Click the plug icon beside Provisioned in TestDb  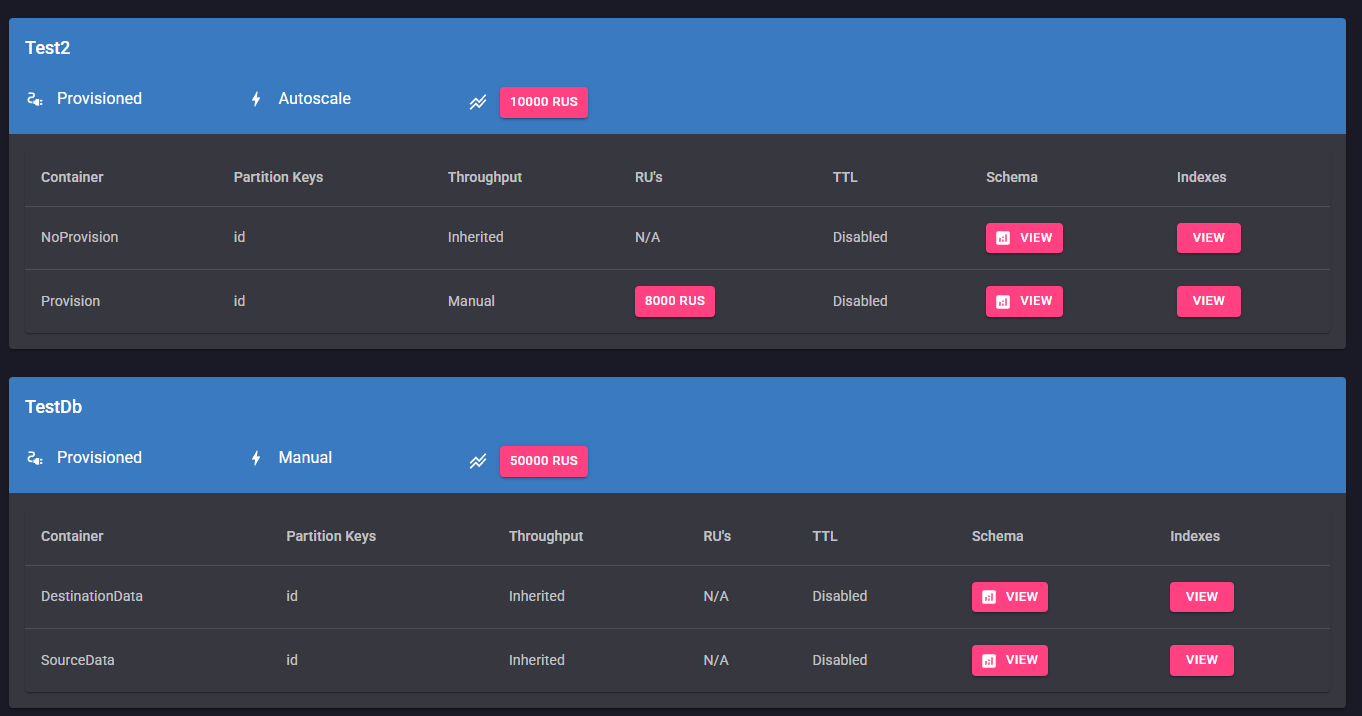[34, 458]
